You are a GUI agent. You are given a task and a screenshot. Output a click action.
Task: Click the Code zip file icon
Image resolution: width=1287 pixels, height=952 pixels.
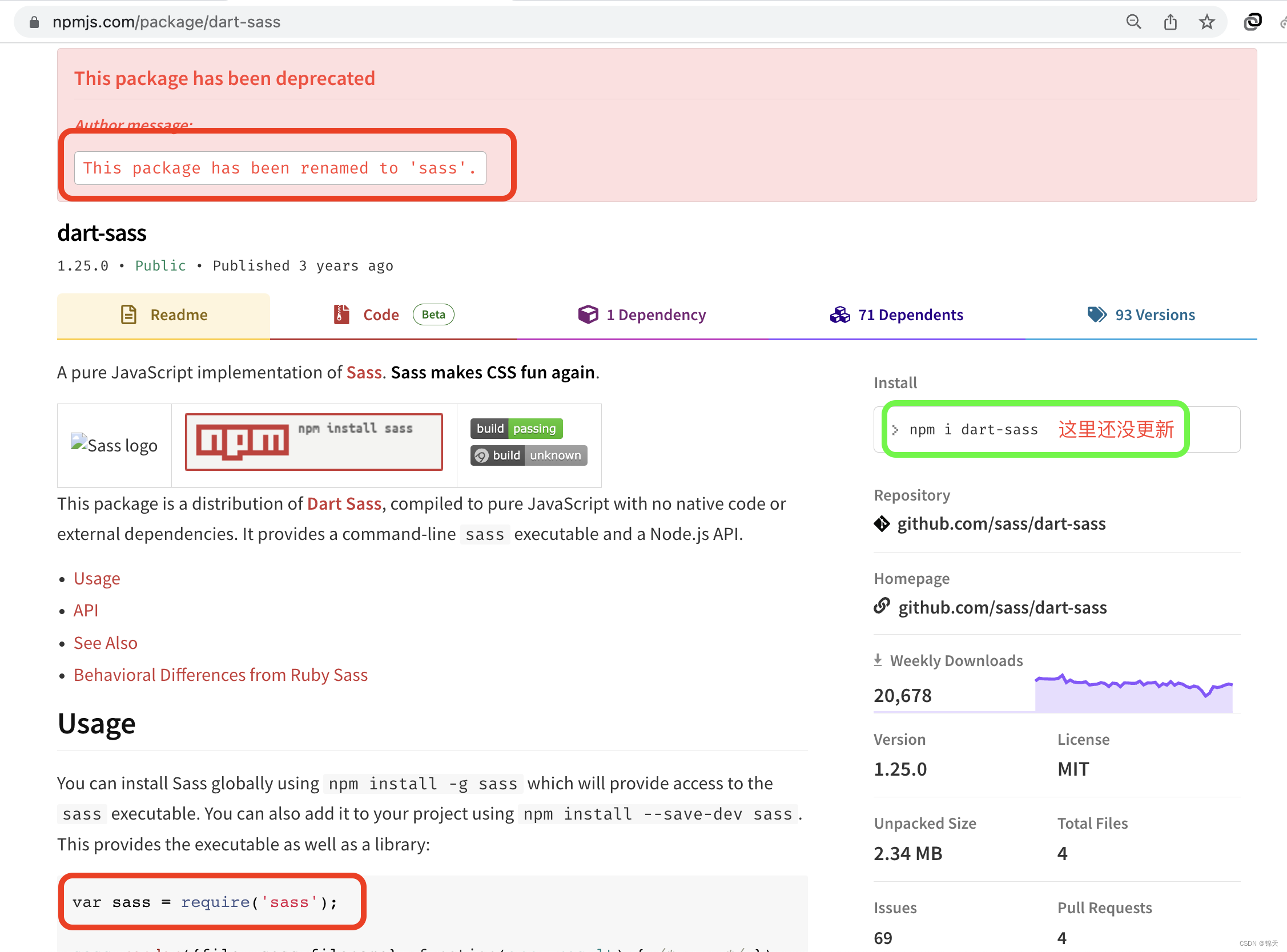341,314
